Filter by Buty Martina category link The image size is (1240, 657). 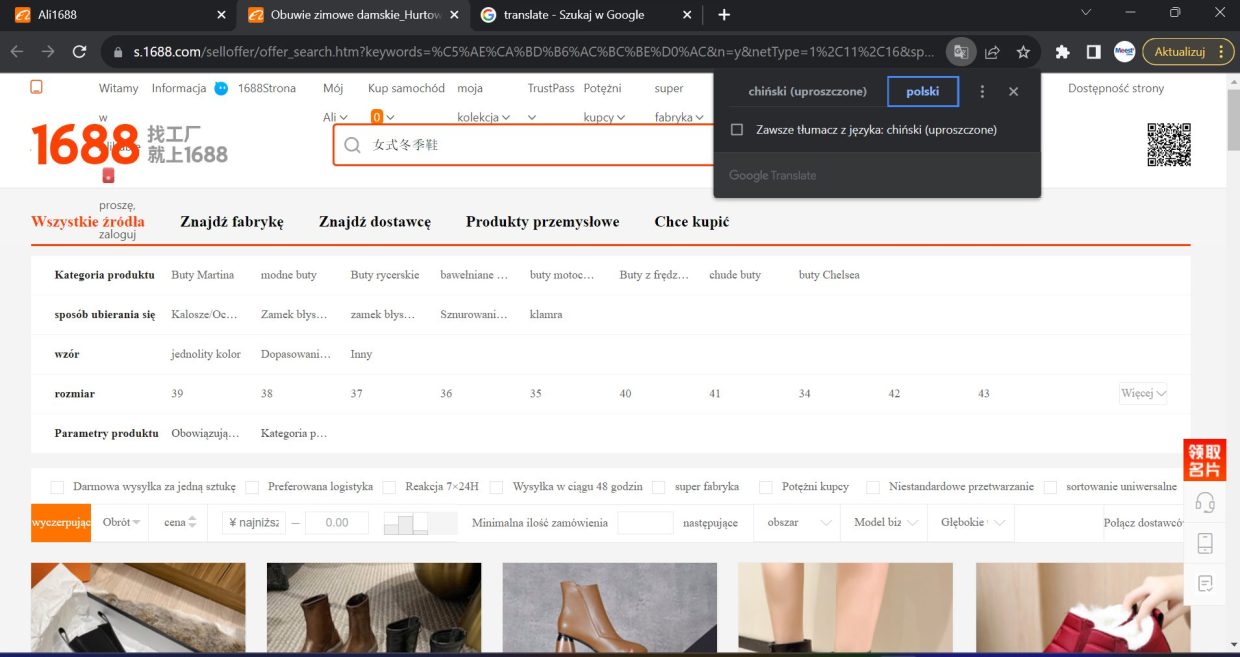202,275
